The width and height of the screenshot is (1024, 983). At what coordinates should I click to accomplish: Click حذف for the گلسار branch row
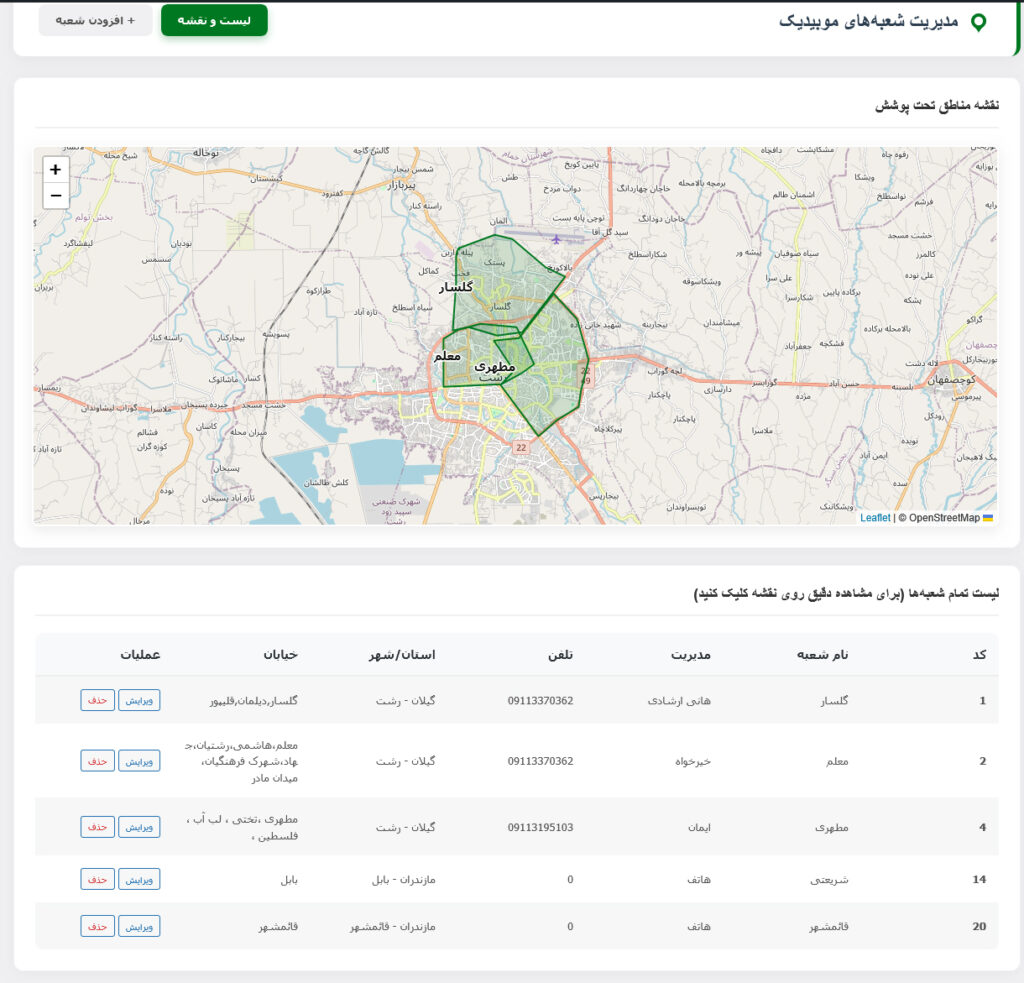(x=96, y=700)
